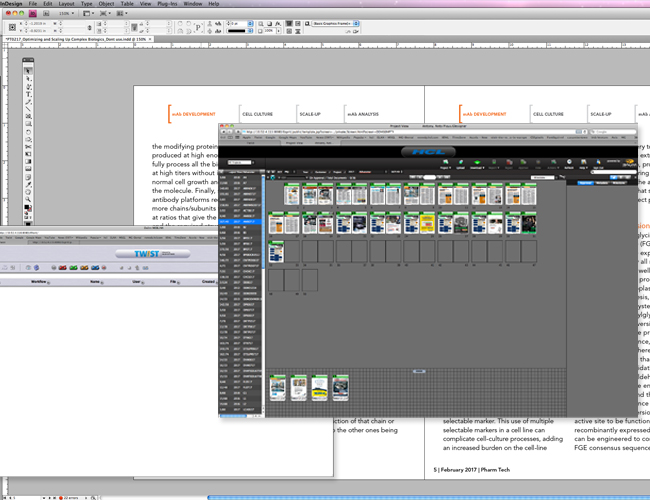Open the Plug-Ins menu
650x500 pixels.
pos(167,4)
